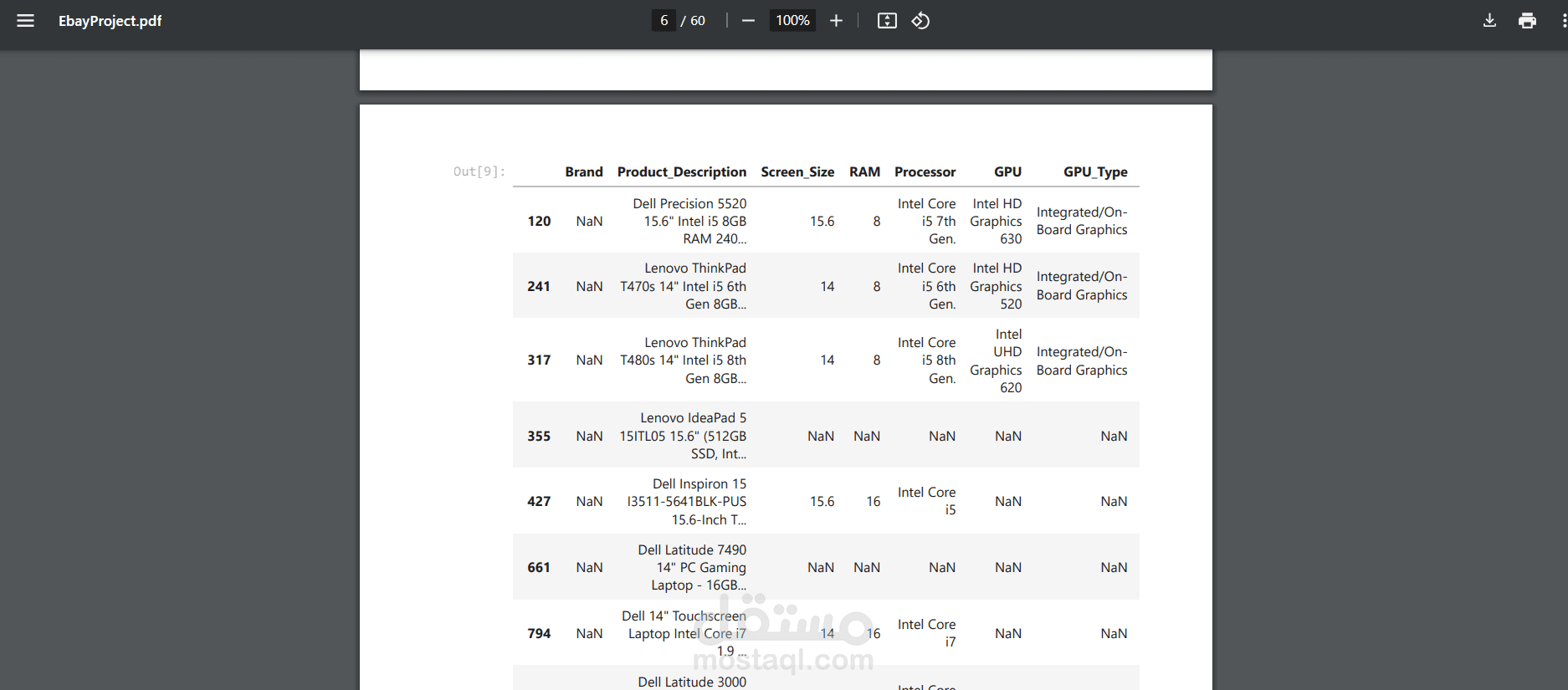
Task: Click Intel Core i7 processor cell
Action: tap(926, 633)
